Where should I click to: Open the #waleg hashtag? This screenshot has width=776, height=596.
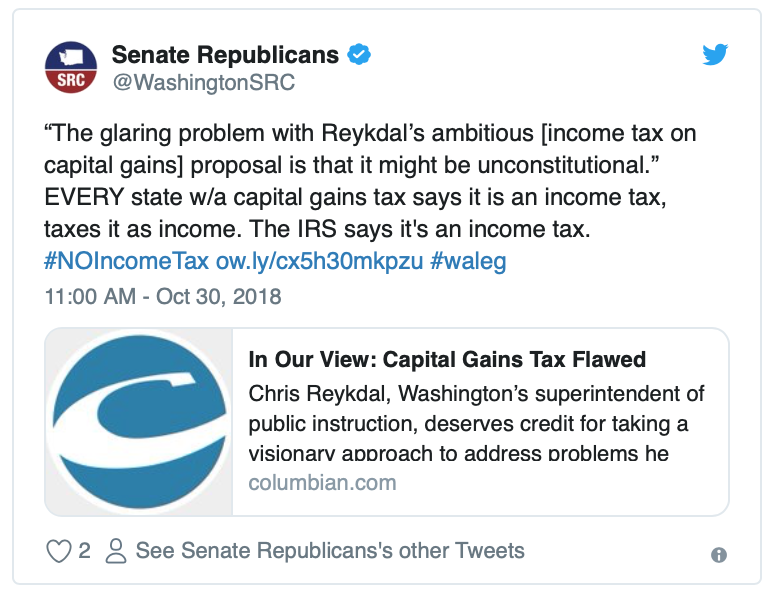coord(468,261)
